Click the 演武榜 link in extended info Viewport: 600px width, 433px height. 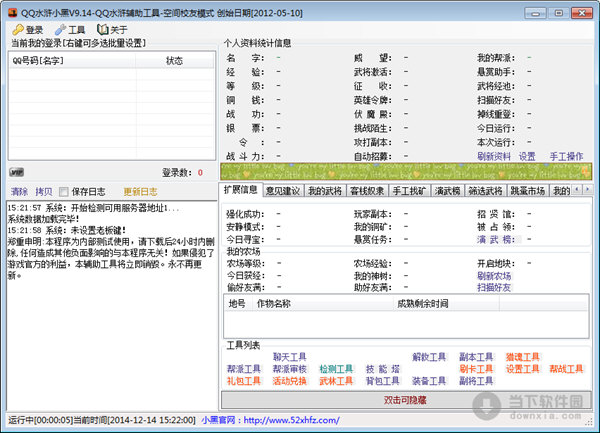[x=495, y=239]
